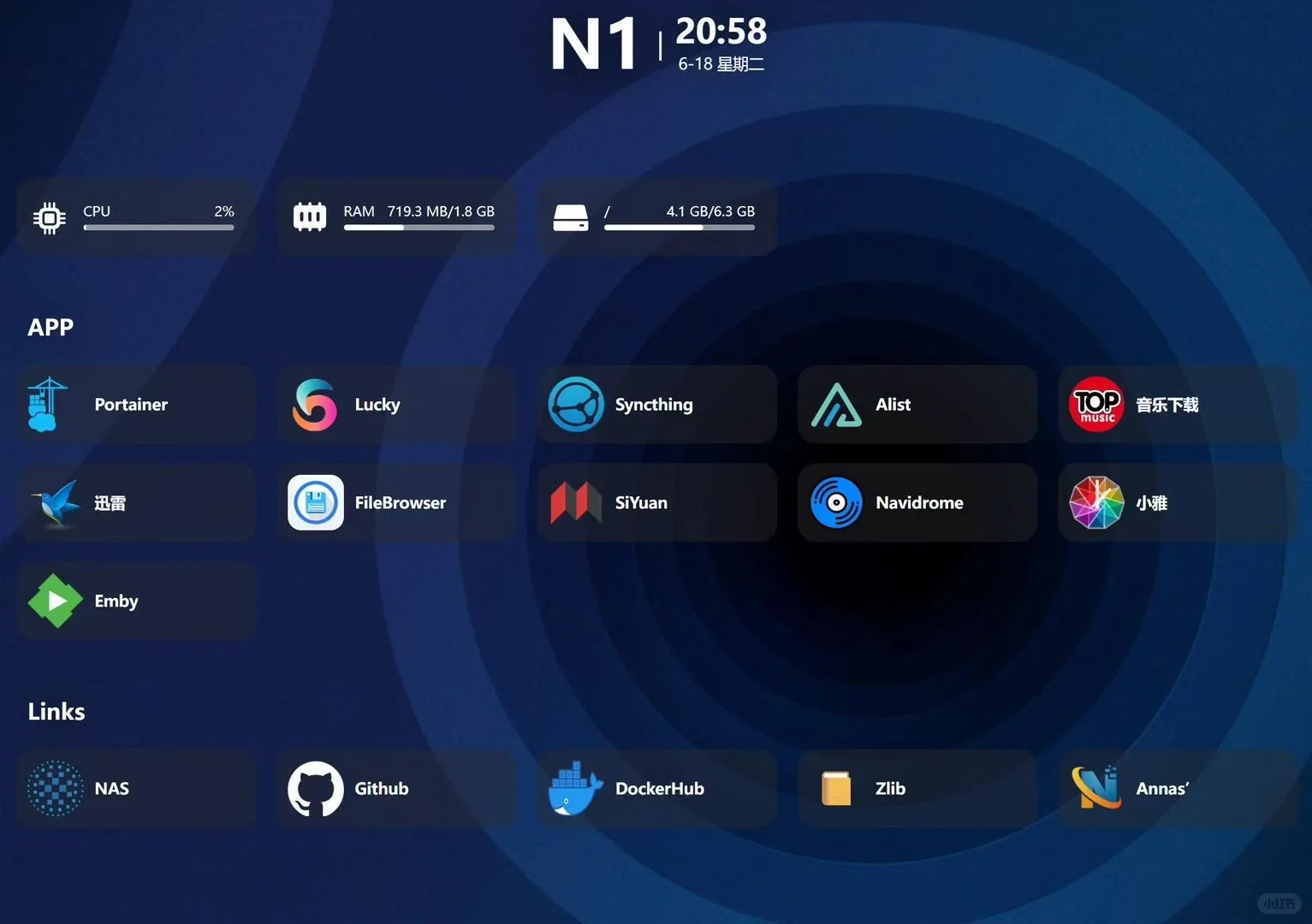
Task: Click the N1 dashboard title
Action: click(x=594, y=44)
